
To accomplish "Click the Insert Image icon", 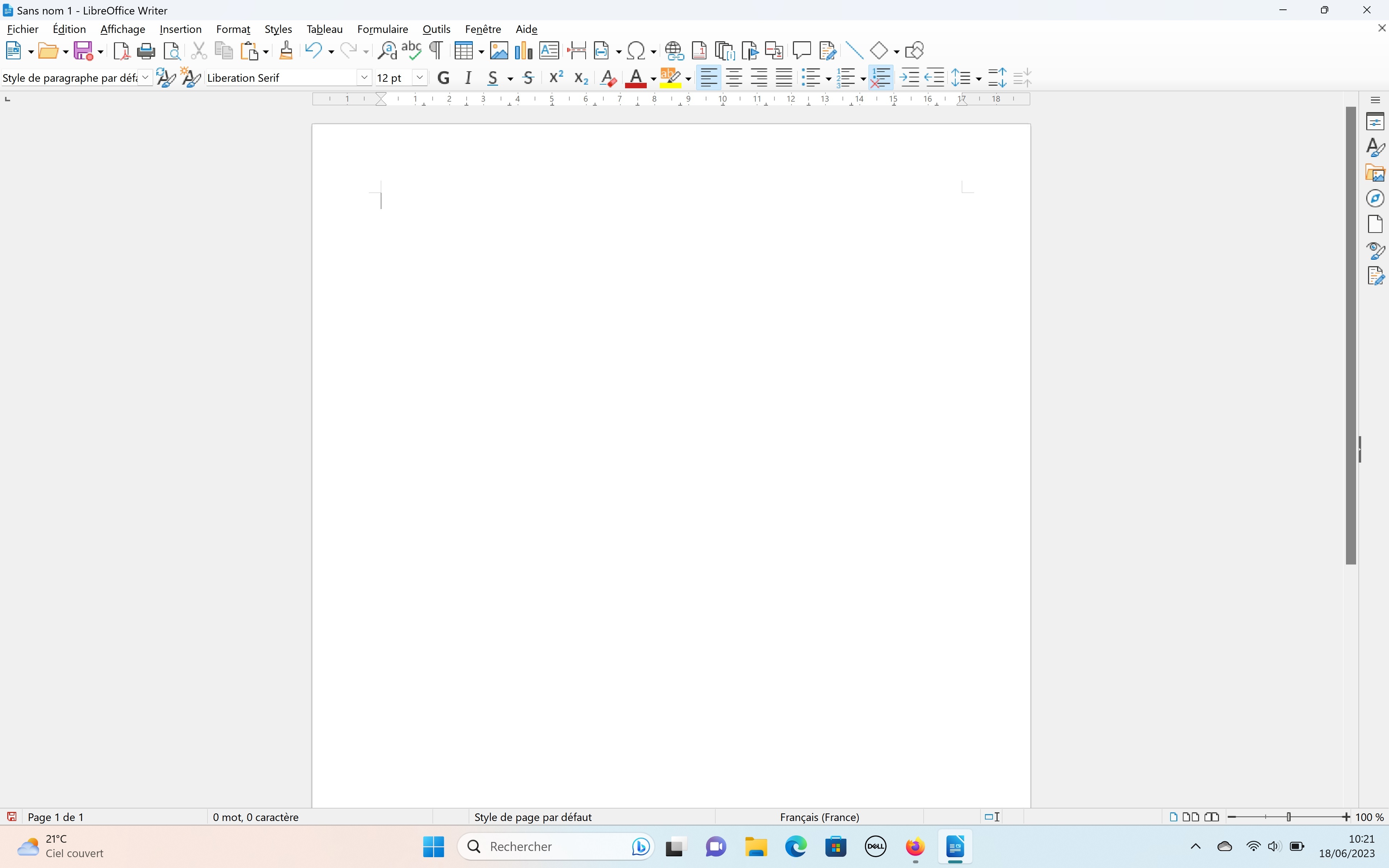I will [499, 51].
